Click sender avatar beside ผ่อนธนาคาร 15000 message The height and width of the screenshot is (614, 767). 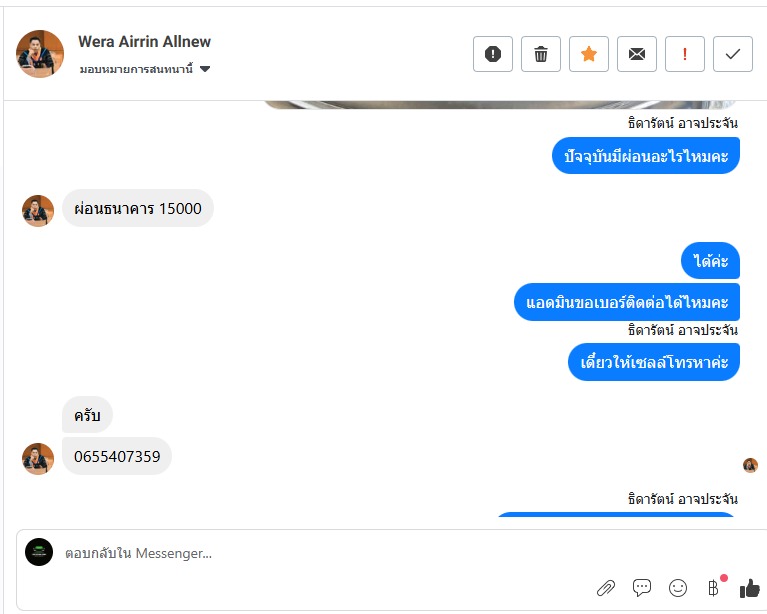tap(38, 211)
